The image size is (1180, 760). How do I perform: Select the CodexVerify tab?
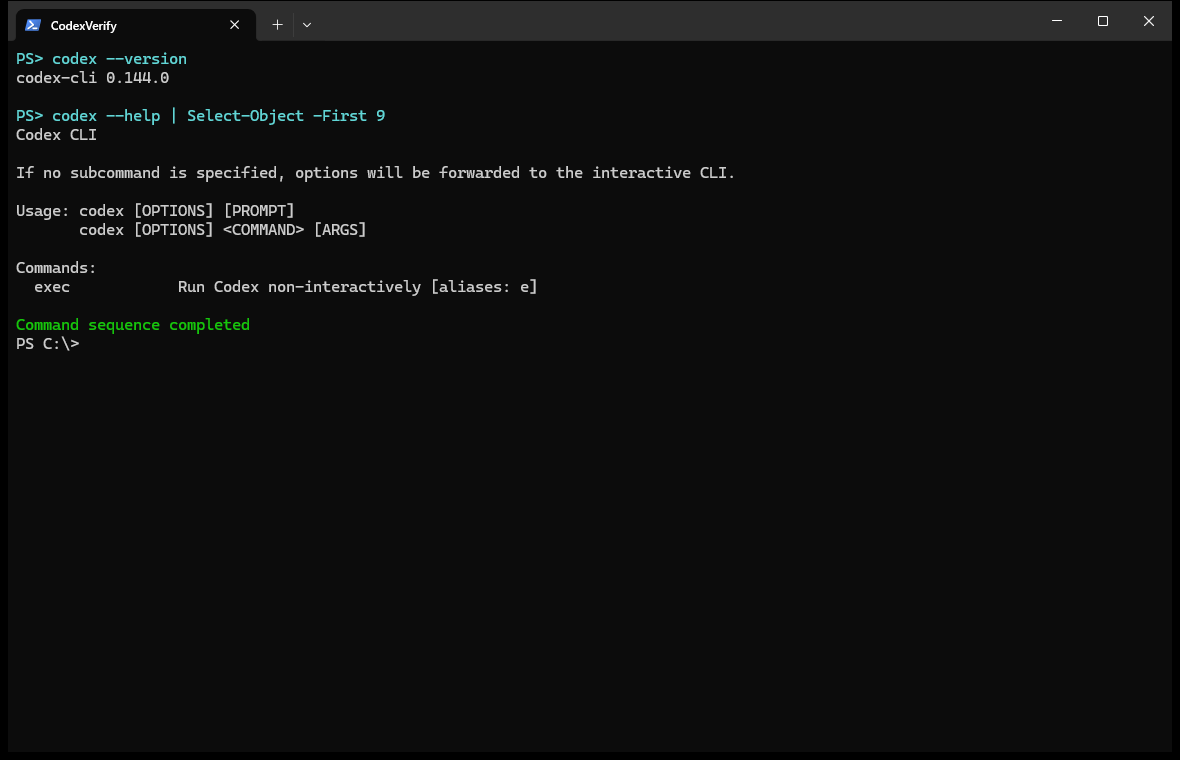point(135,25)
